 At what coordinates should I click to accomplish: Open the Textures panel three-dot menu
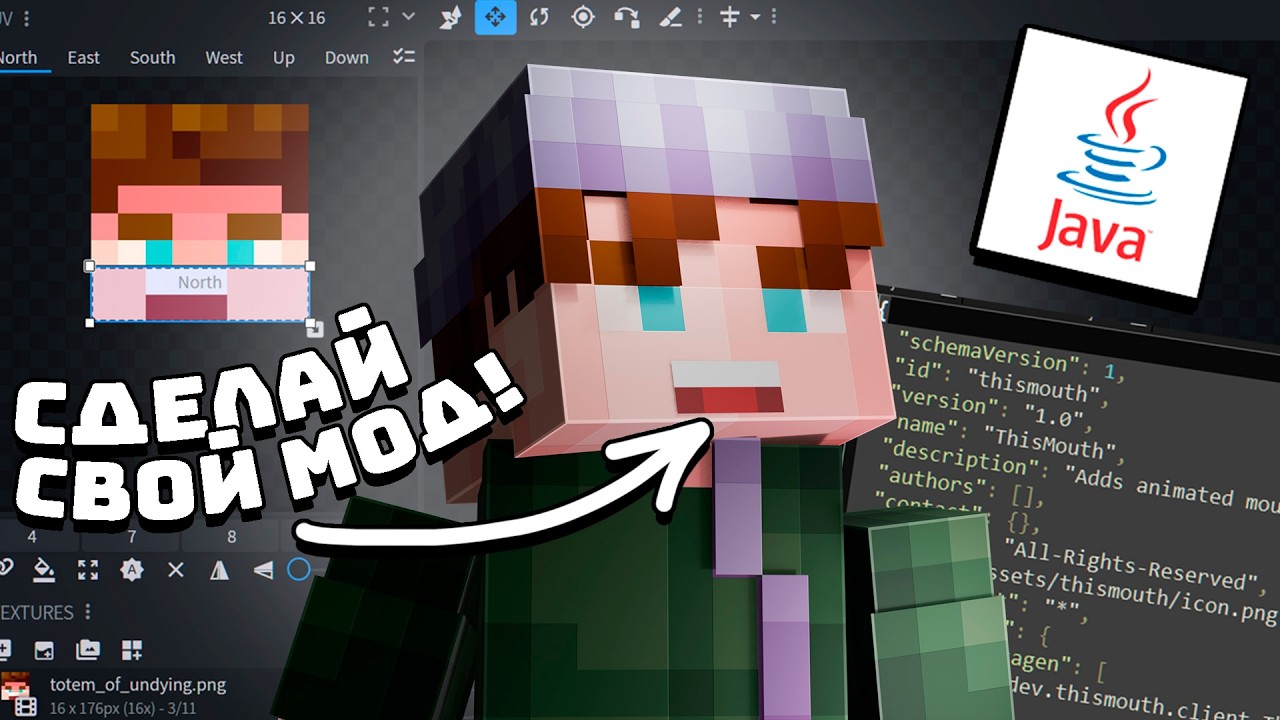88,612
